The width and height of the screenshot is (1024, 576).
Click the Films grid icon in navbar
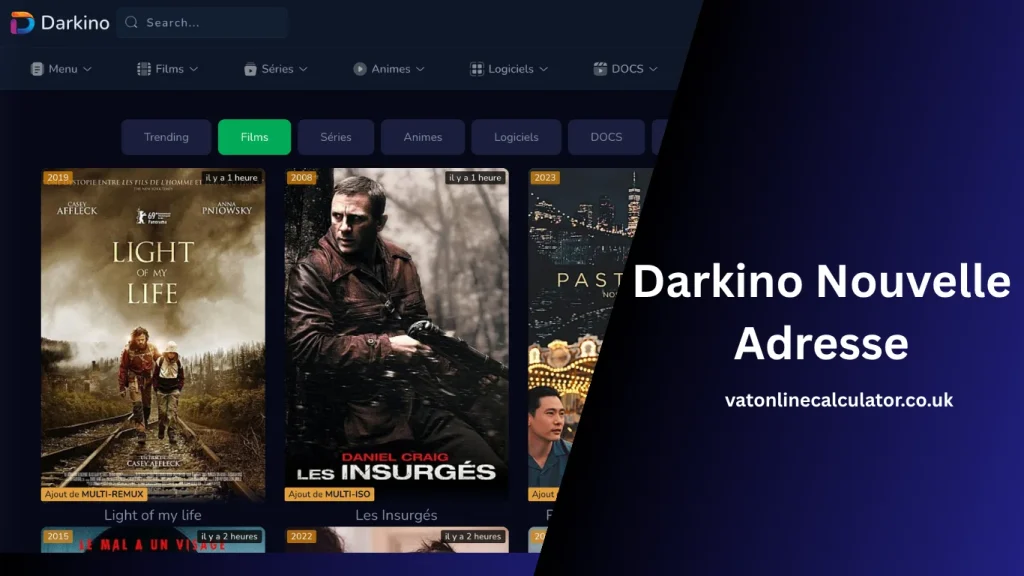pos(144,69)
